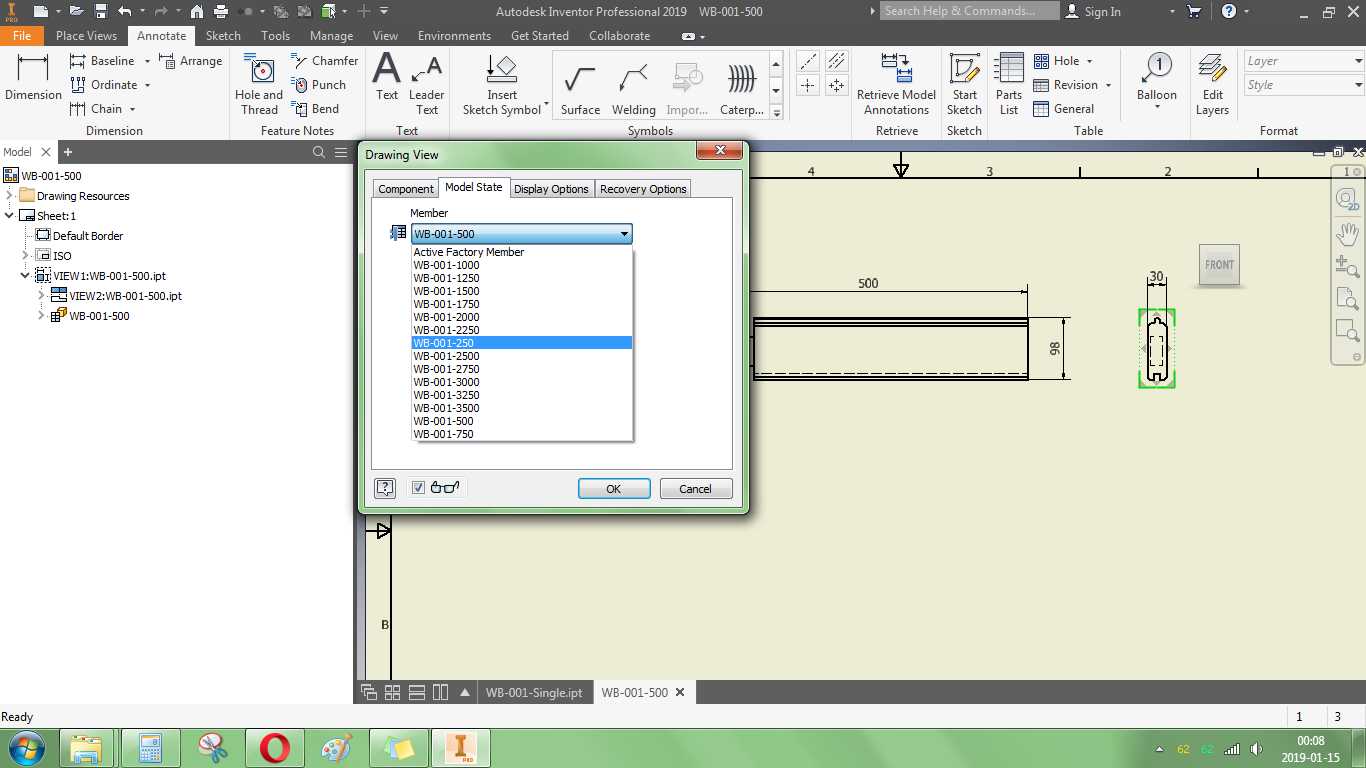Open Windows Start menu

[26, 748]
